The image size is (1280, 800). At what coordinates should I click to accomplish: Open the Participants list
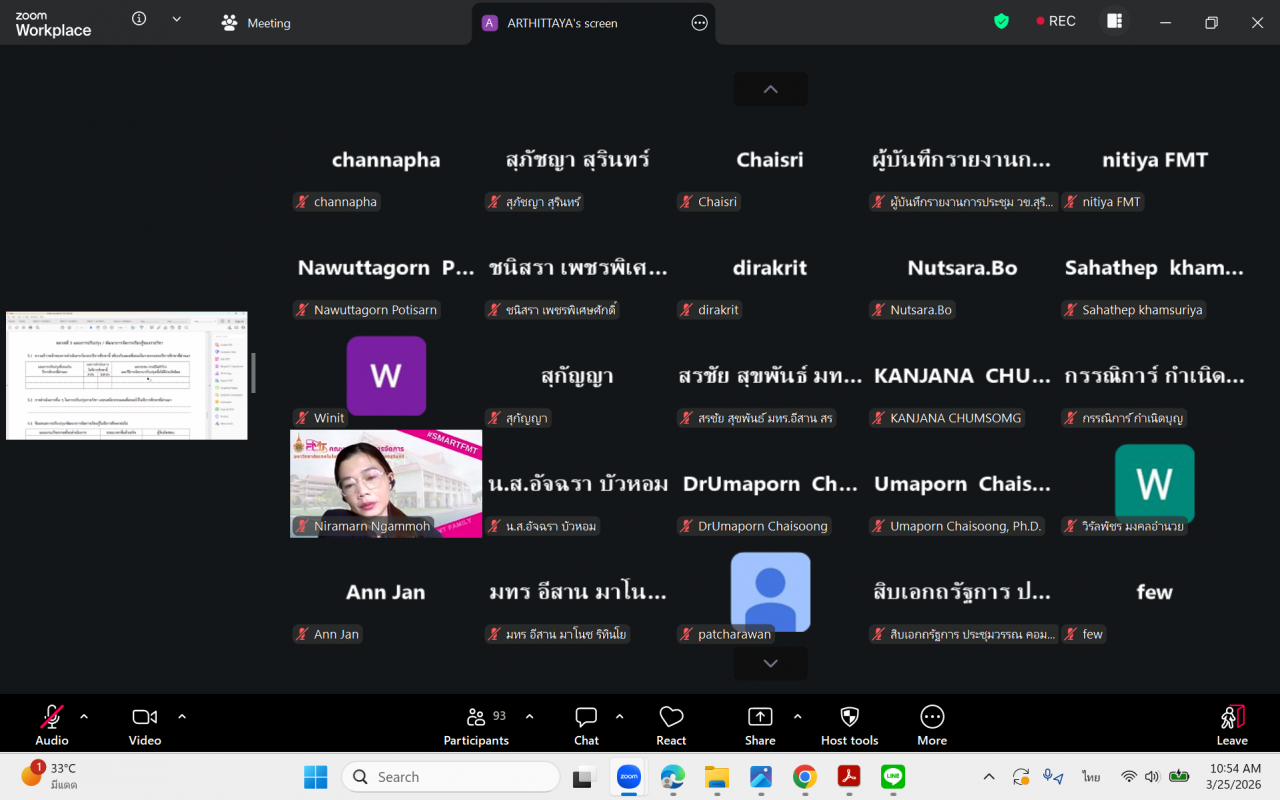[x=476, y=724]
